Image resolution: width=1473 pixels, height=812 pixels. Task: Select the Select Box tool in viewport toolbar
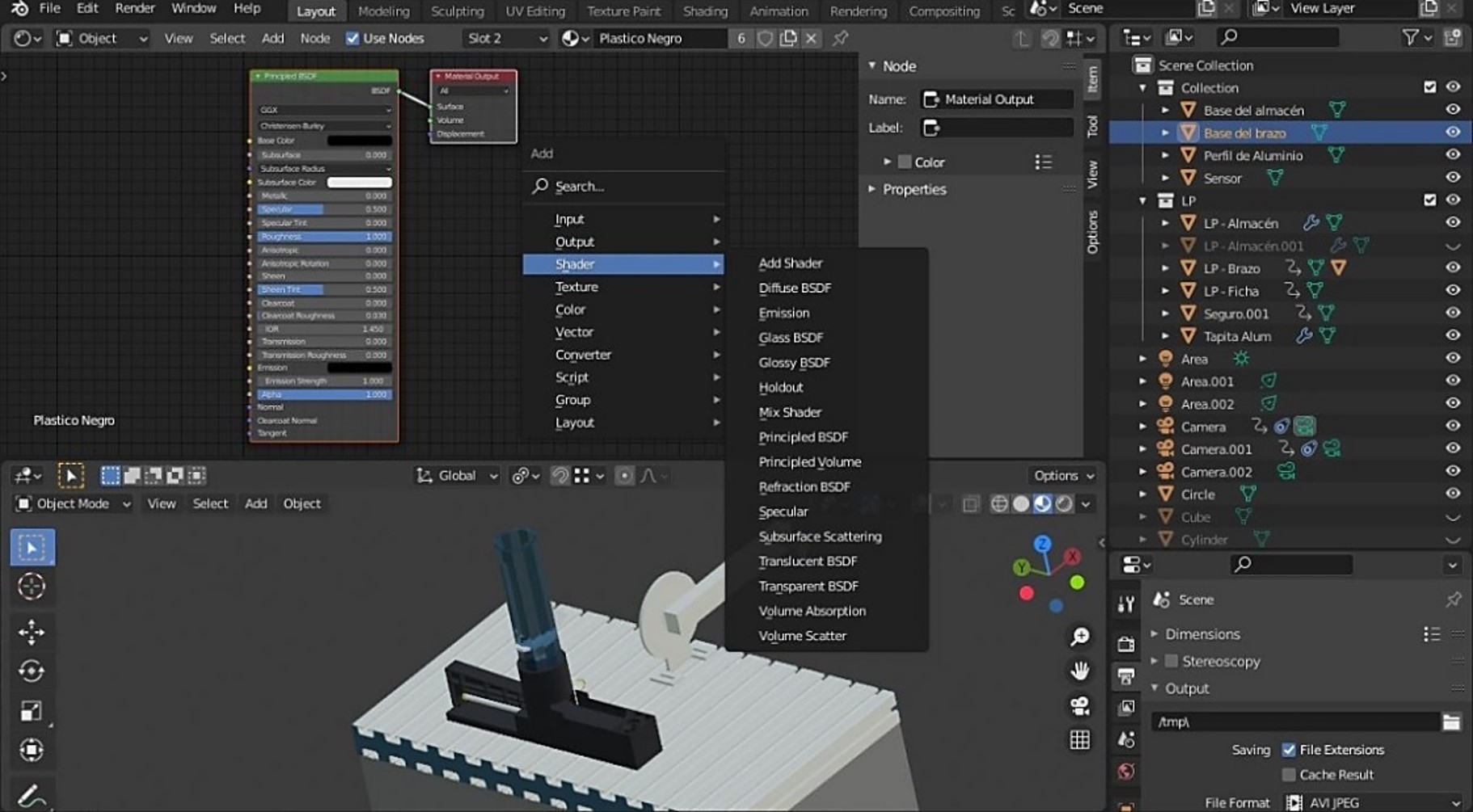[32, 548]
